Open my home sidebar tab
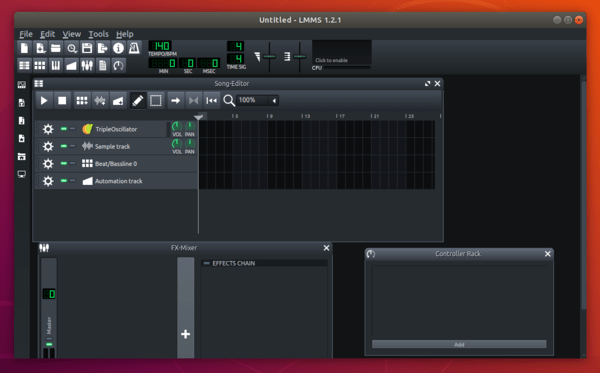The width and height of the screenshot is (600, 373). coord(22,156)
